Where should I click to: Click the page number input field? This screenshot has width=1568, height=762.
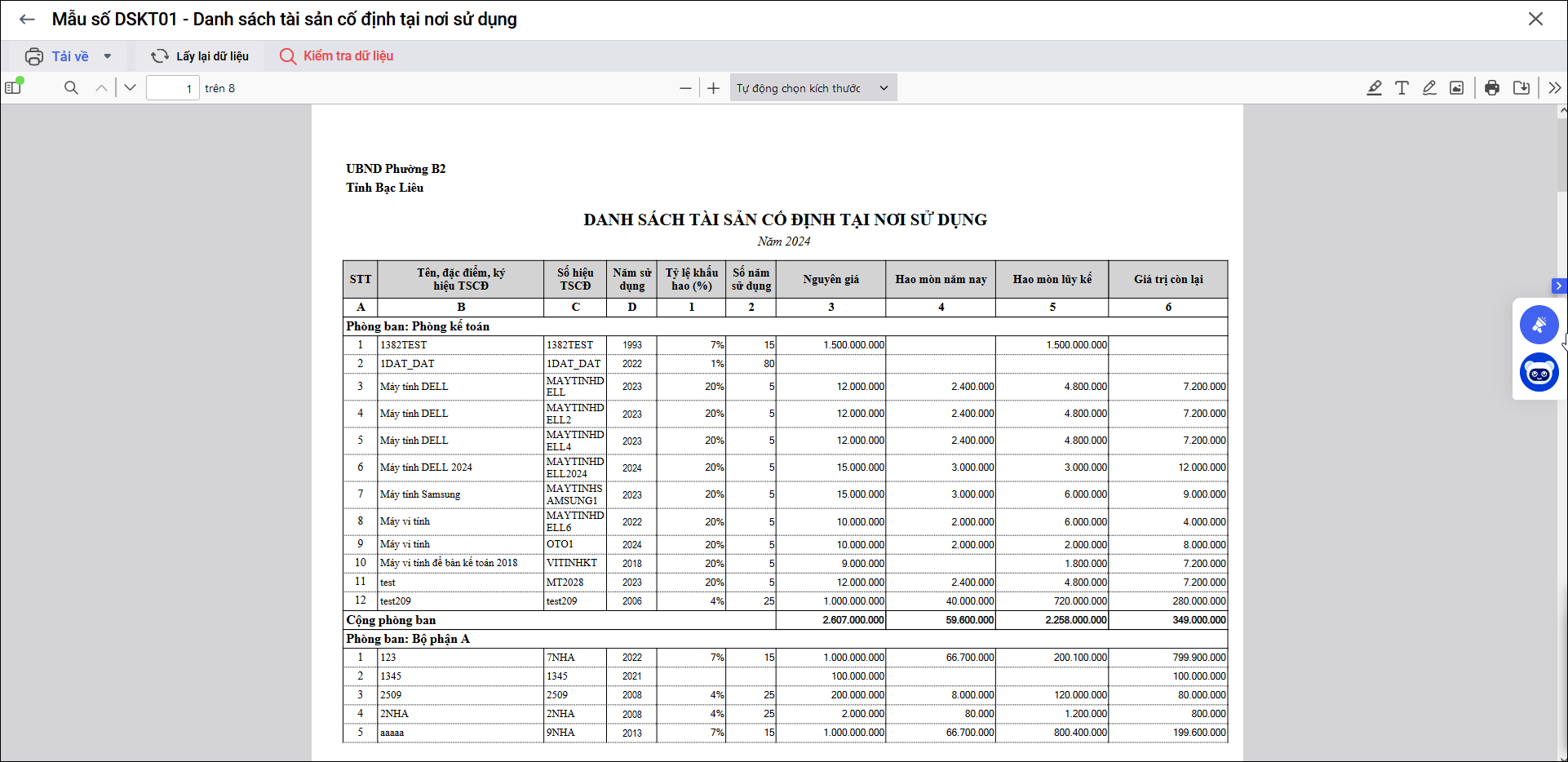[x=172, y=88]
